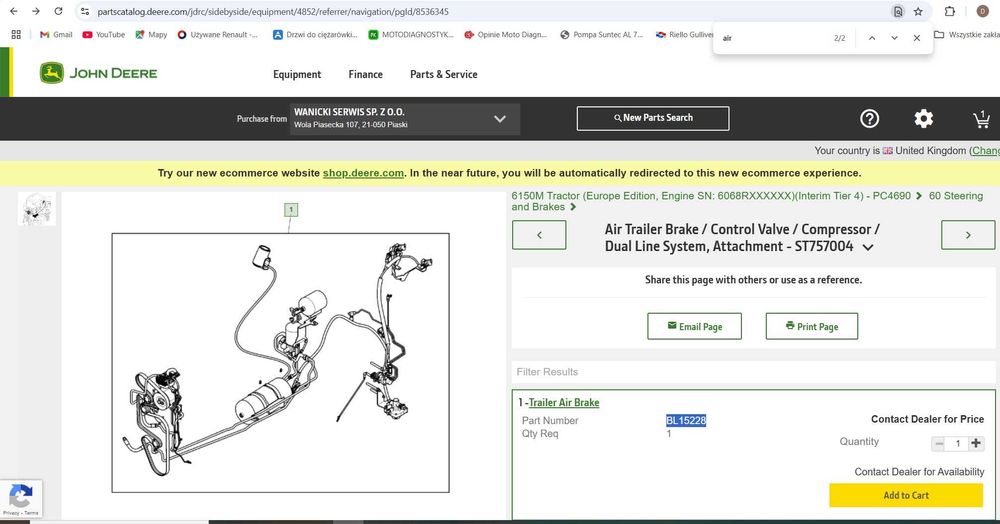Click the Change country link
This screenshot has height=524, width=1000.
tap(985, 150)
